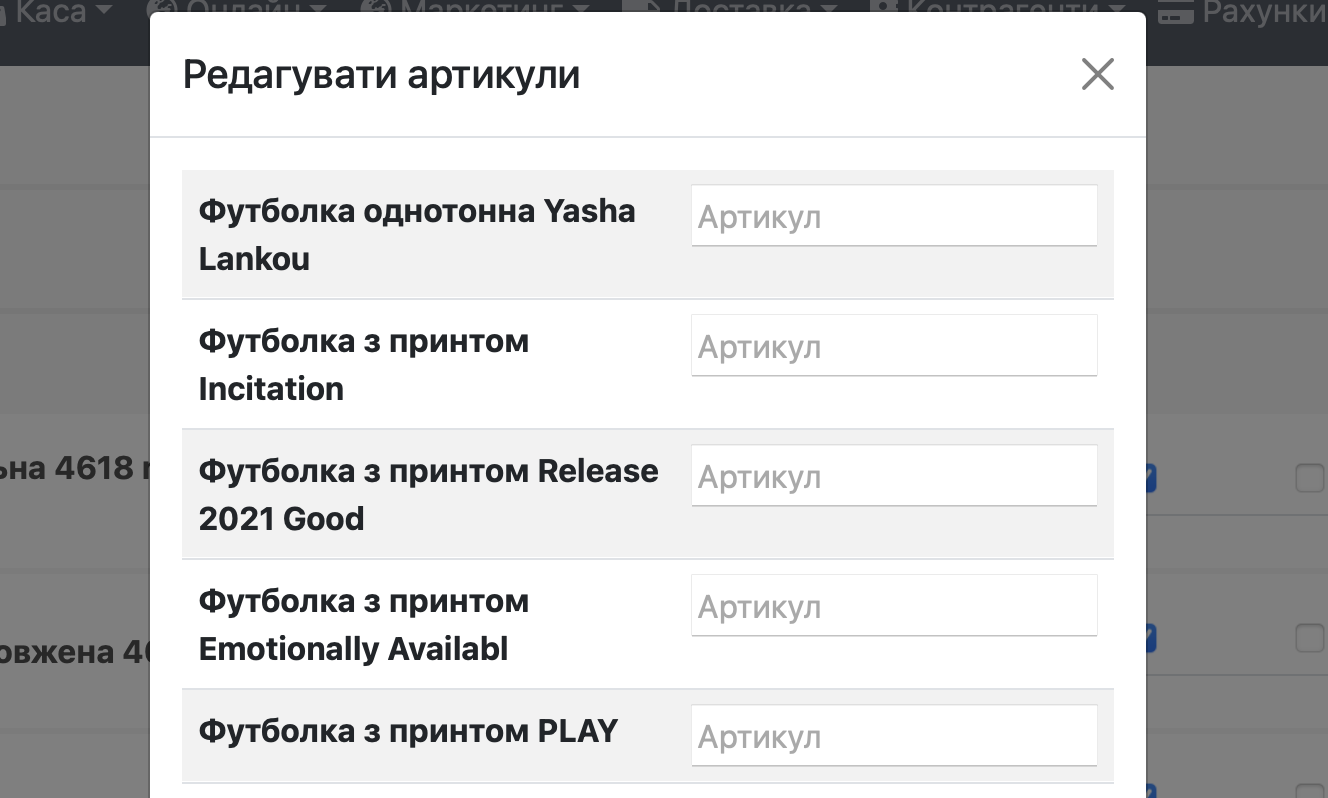
Task: Click Артикул field for PLAY print shirt
Action: click(x=894, y=736)
